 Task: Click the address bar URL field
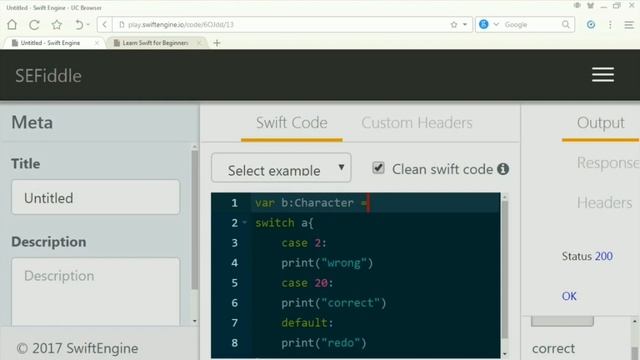[x=286, y=24]
